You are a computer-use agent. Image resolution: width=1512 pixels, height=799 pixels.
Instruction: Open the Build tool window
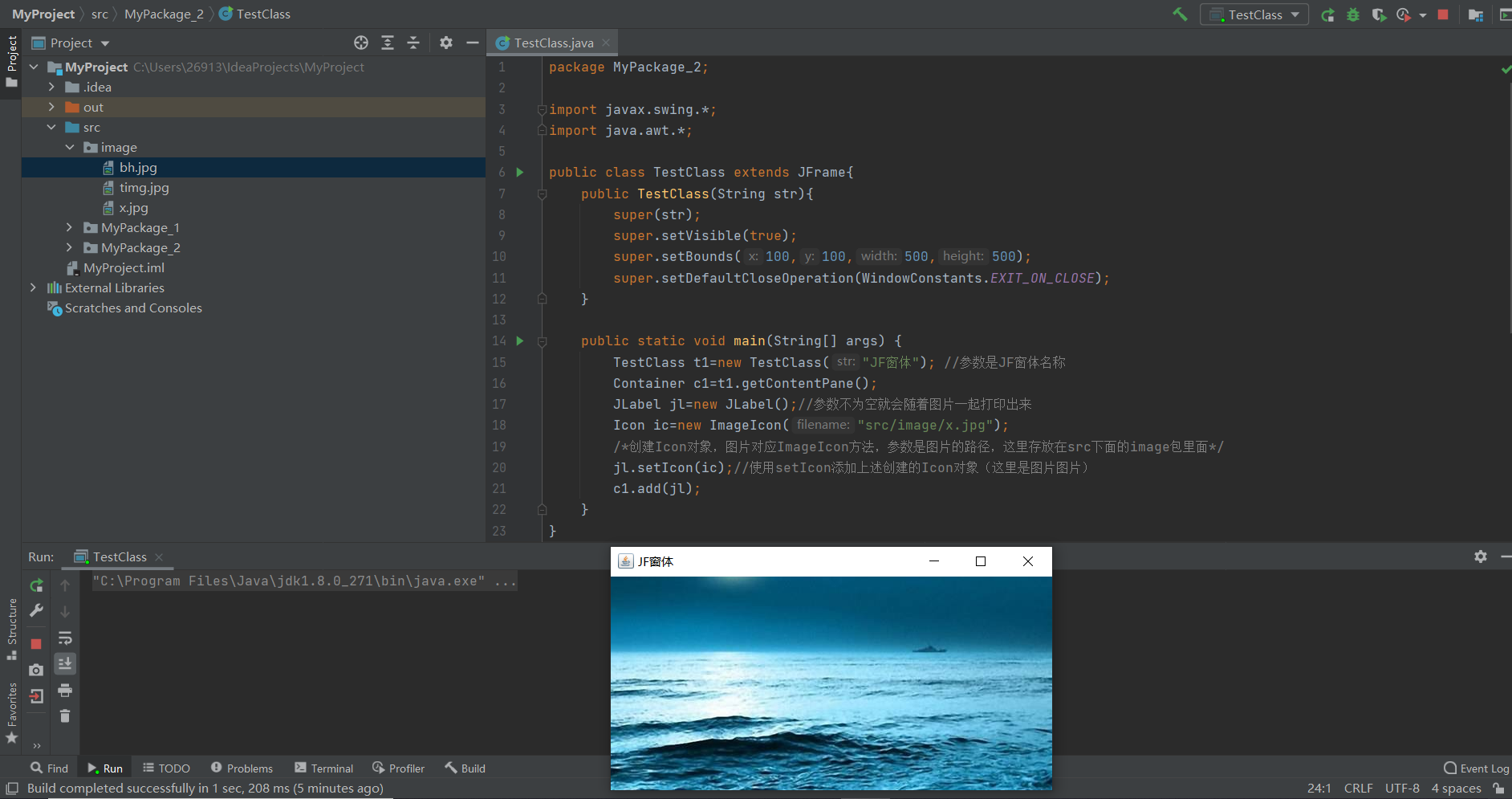click(x=465, y=768)
